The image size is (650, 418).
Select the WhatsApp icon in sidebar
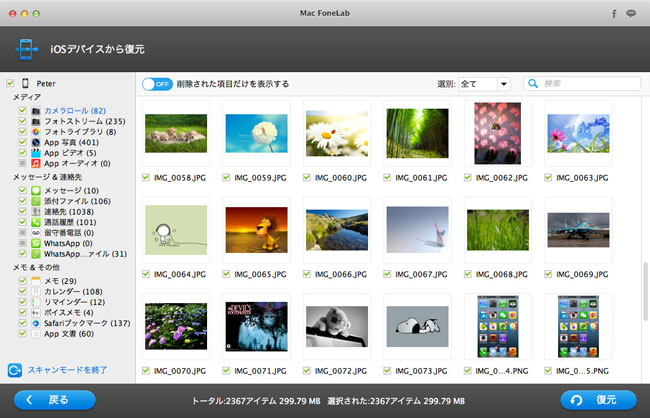click(x=35, y=242)
